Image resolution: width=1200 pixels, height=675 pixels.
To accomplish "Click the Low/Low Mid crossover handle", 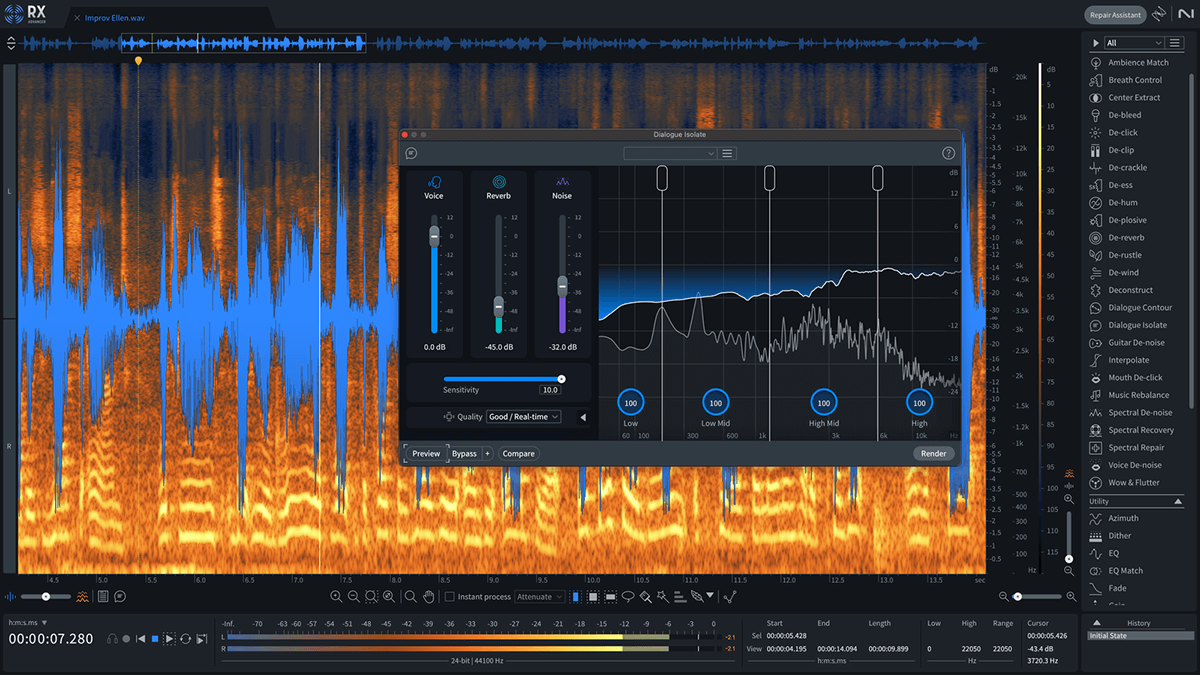I will 662,177.
